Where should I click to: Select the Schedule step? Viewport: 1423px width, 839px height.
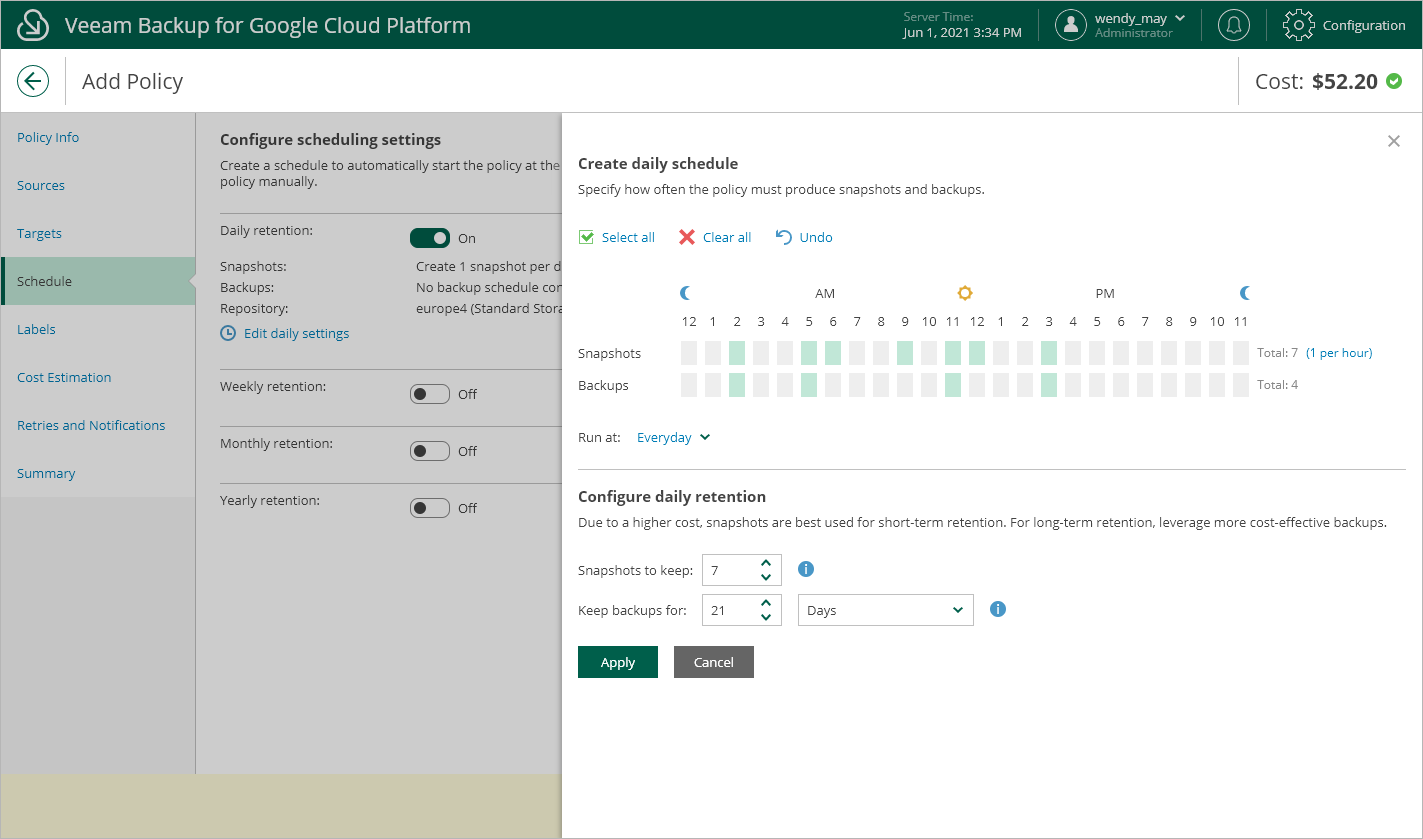pyautogui.click(x=98, y=281)
